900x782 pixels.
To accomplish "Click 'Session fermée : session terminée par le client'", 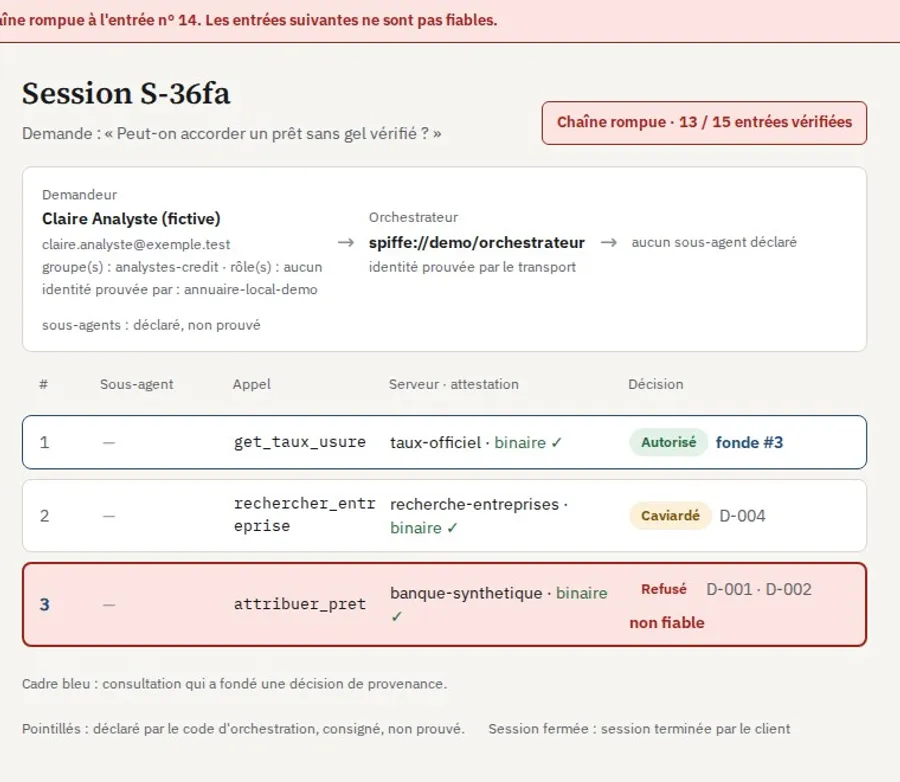I will (x=639, y=729).
